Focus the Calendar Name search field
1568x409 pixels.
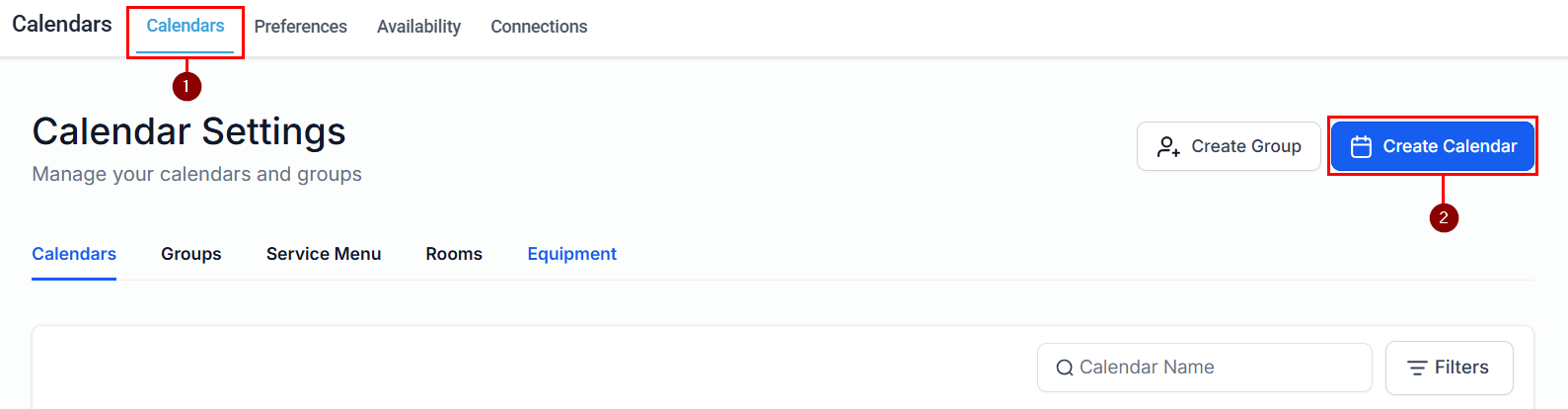pyautogui.click(x=1214, y=368)
